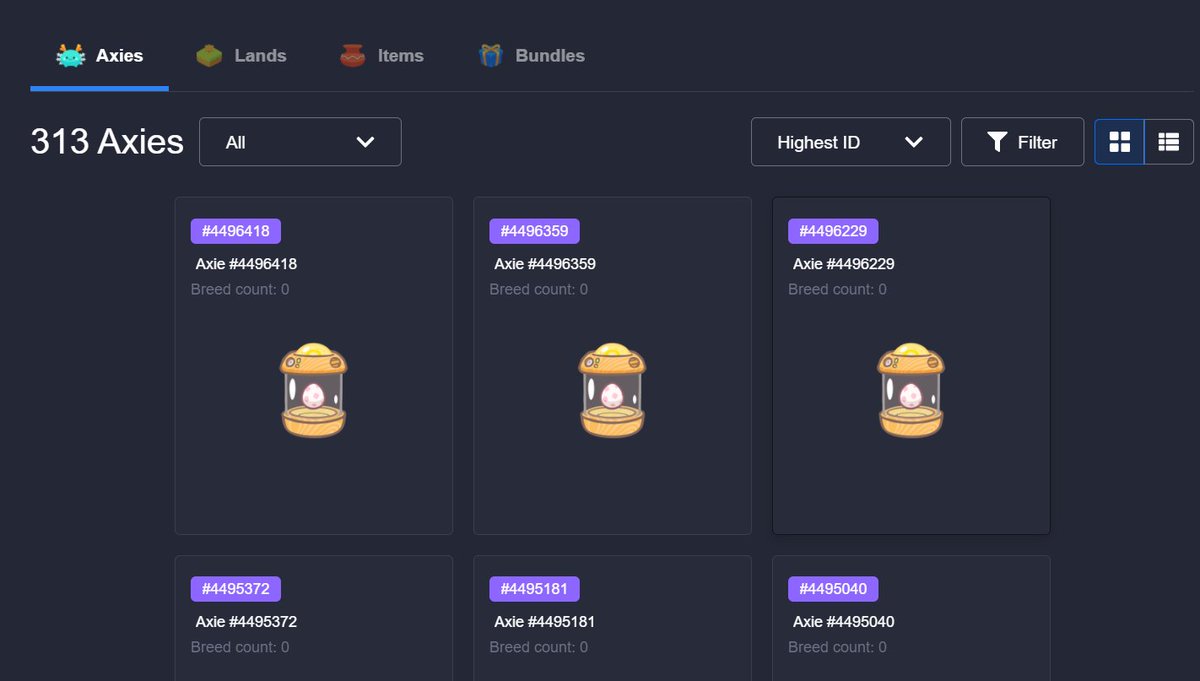Open the egg image of Axie #4496229
The width and height of the screenshot is (1200, 681).
(x=911, y=390)
